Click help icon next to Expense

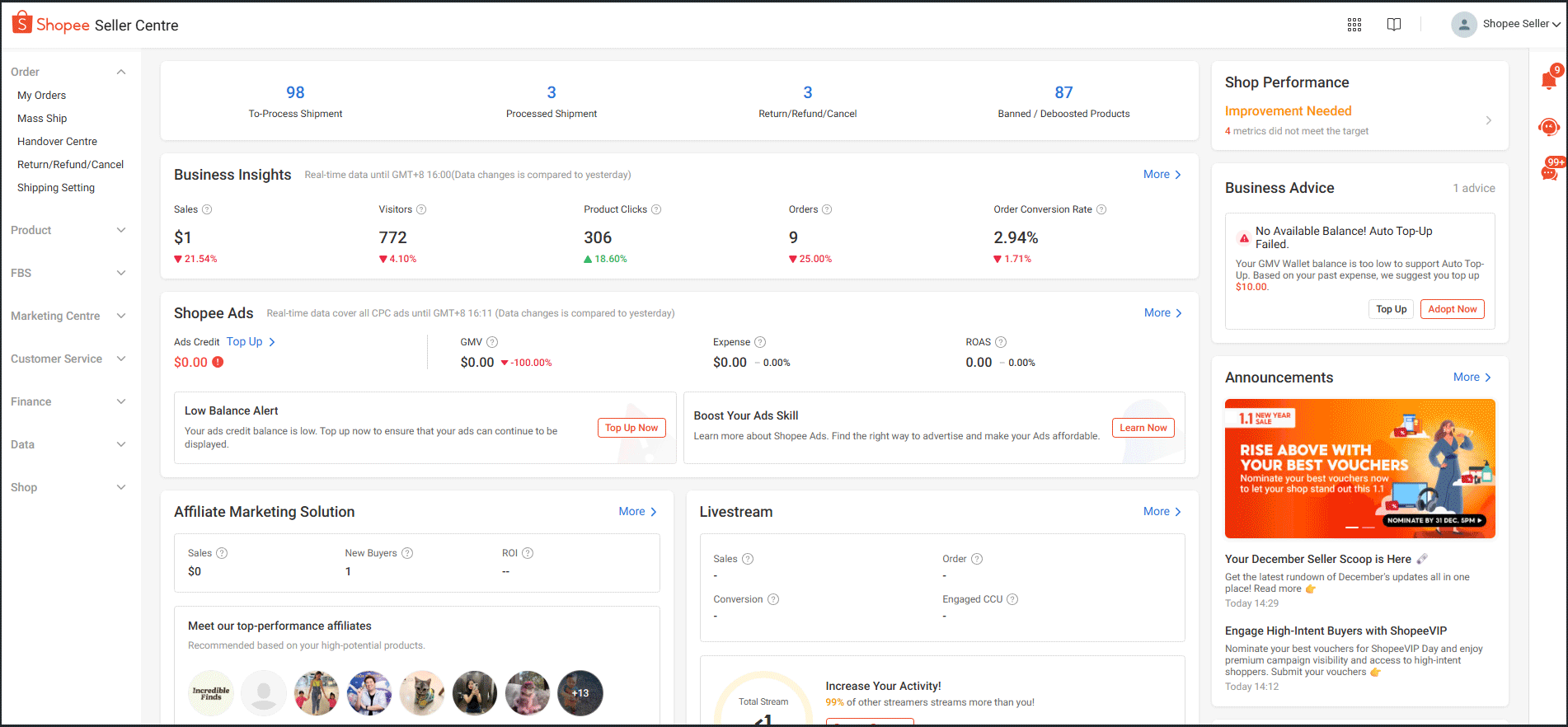coord(760,342)
